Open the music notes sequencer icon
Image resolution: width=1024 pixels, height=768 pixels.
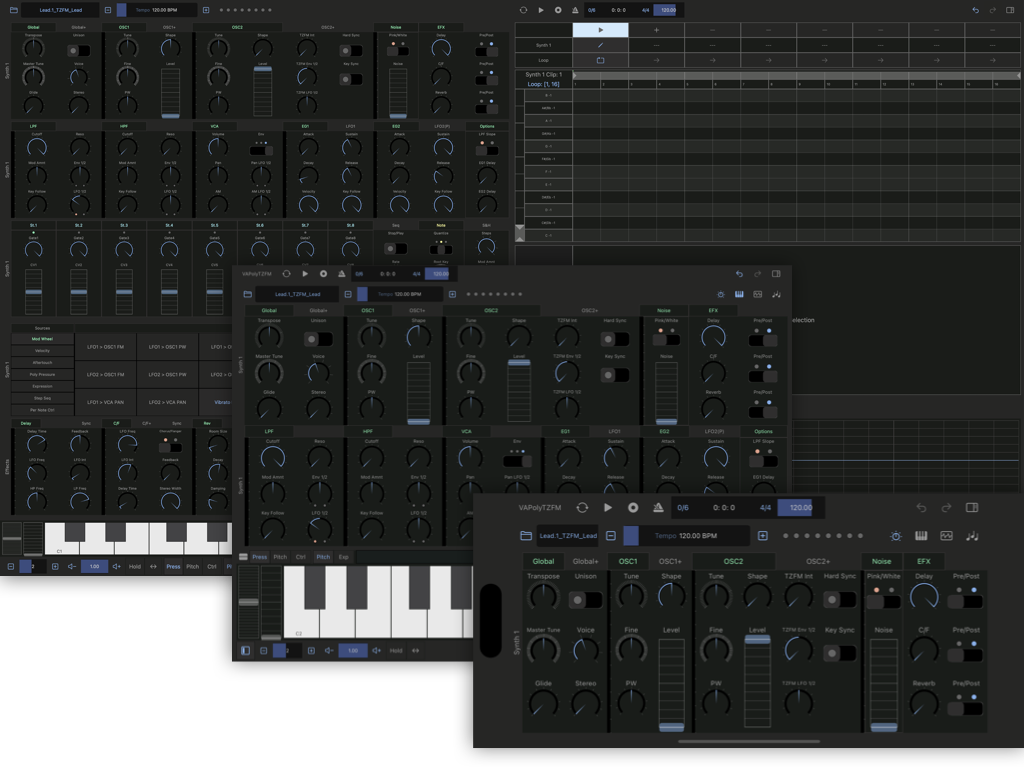pyautogui.click(x=972, y=536)
